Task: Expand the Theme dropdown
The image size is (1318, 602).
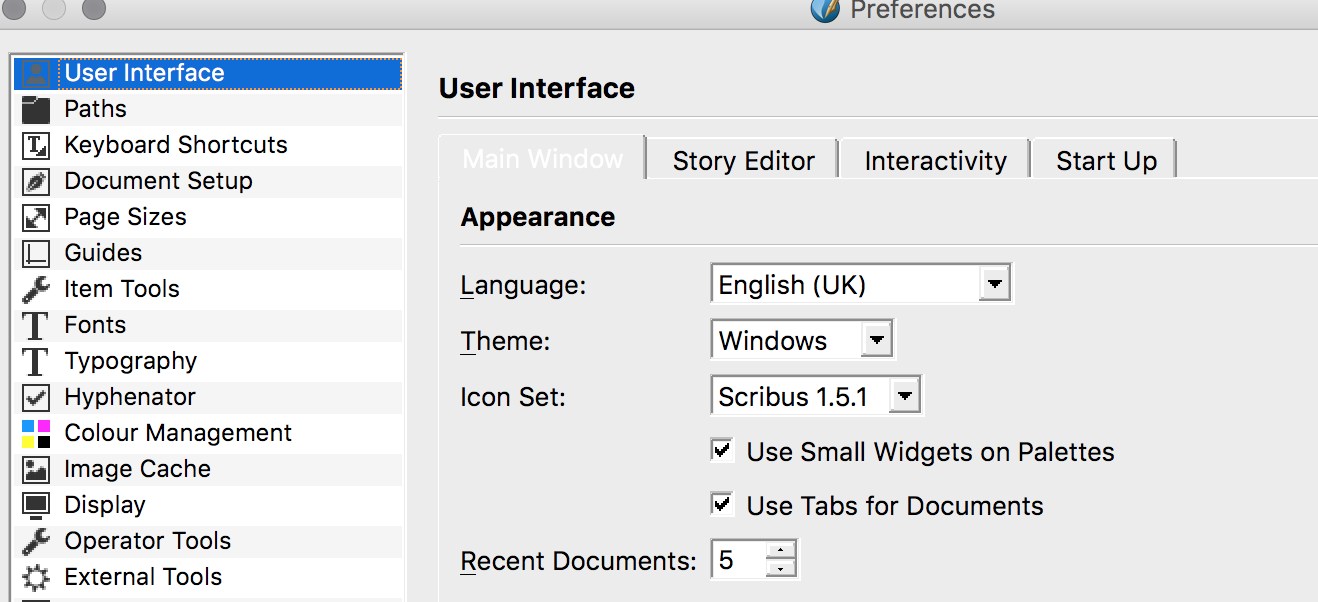Action: 876,341
